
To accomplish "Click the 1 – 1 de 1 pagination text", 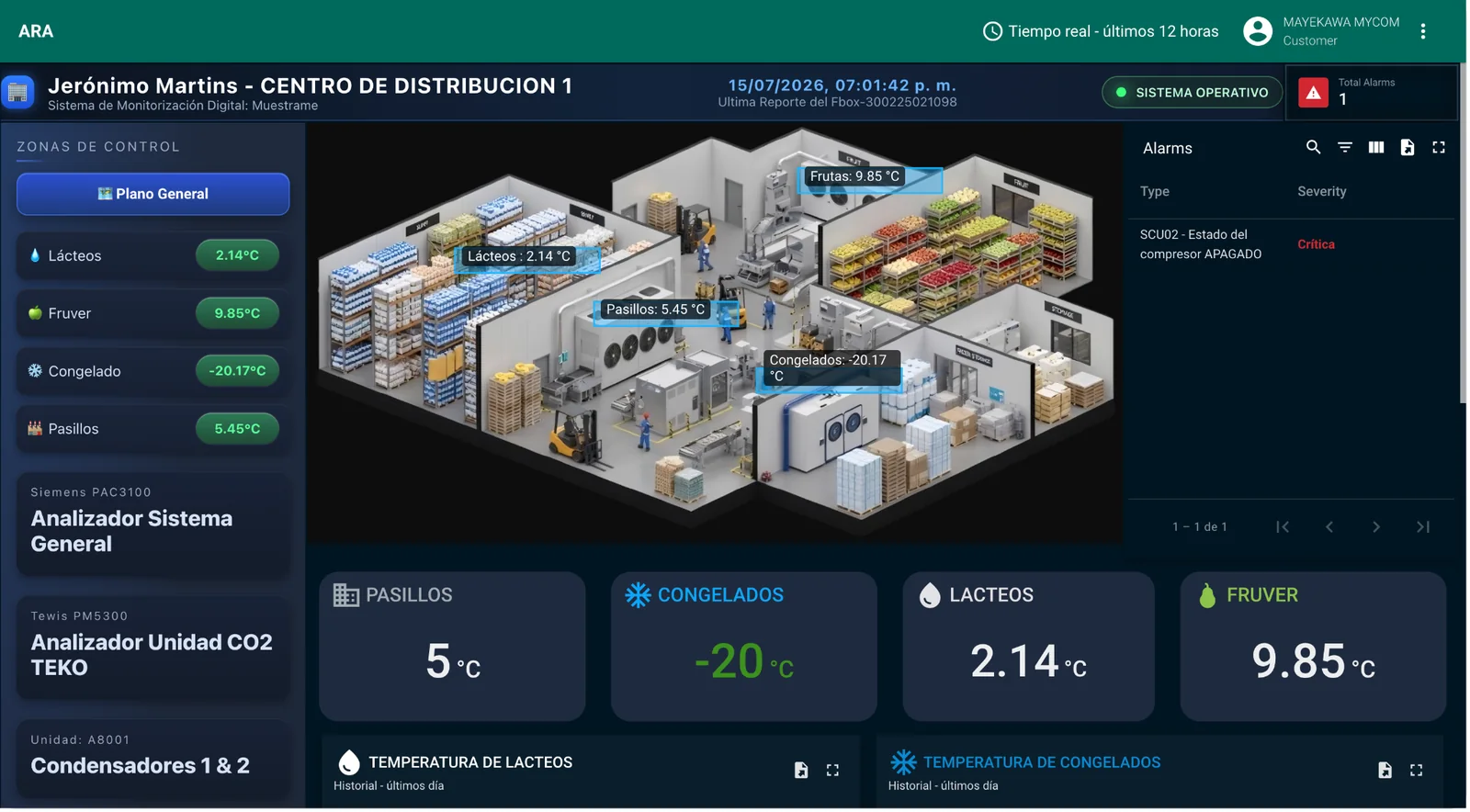I will tap(1199, 527).
